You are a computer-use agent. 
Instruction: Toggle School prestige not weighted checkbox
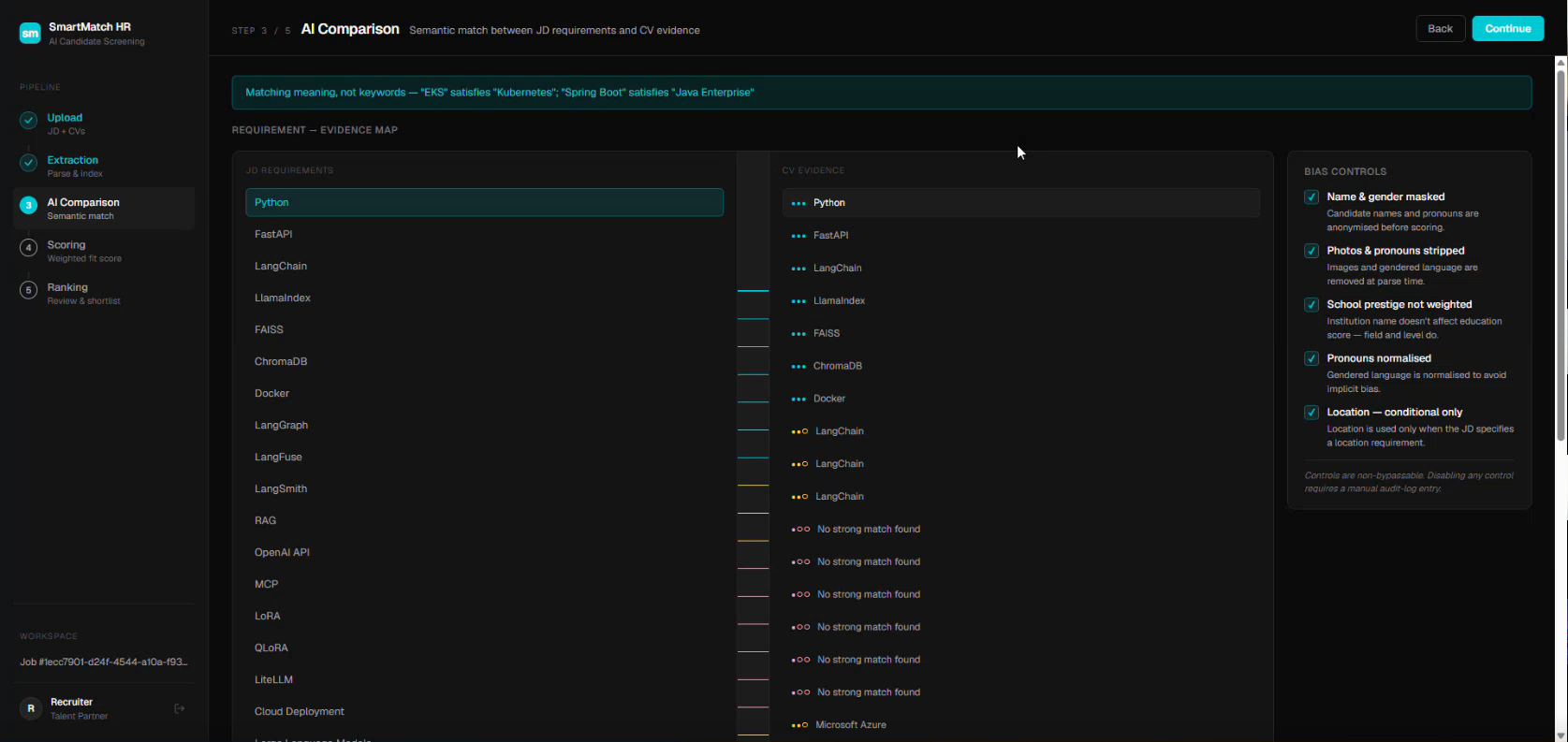coord(1312,304)
